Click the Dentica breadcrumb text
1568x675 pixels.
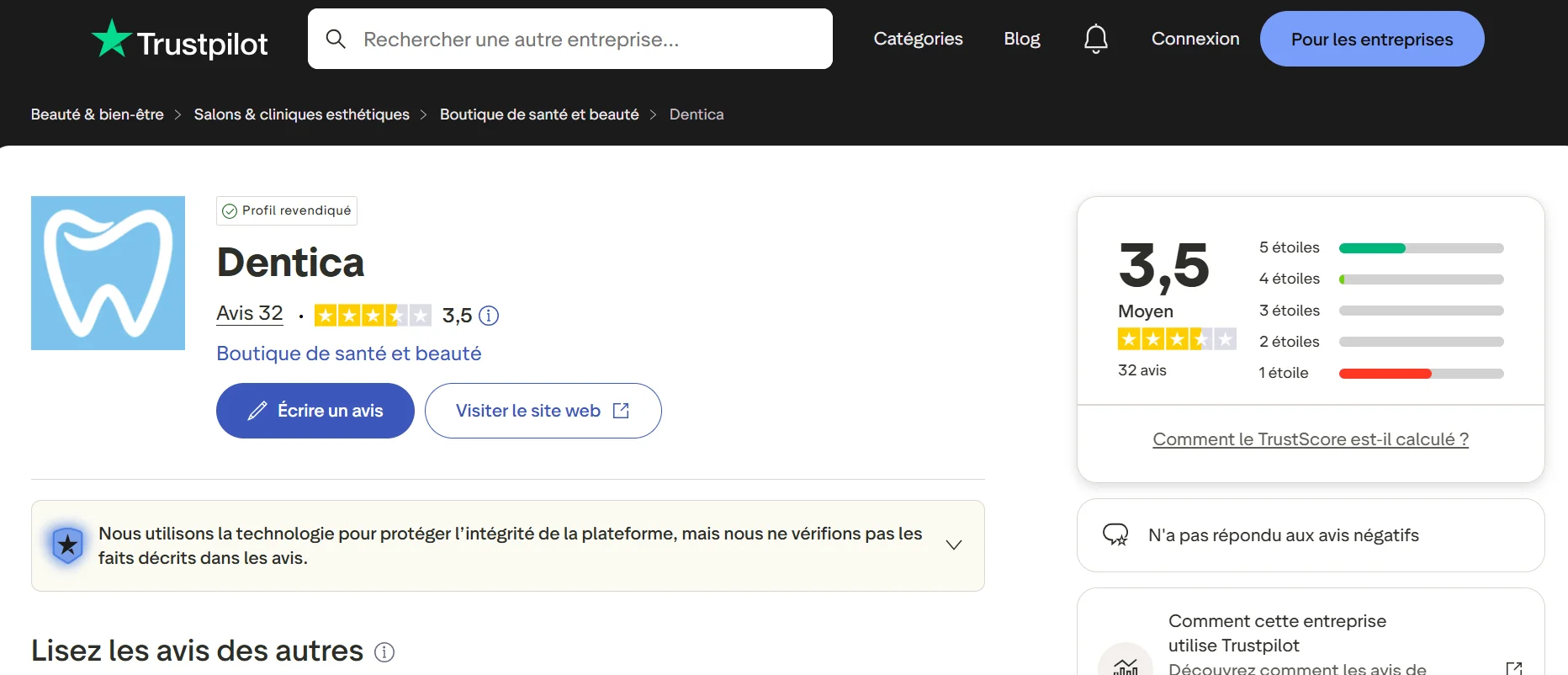(x=697, y=114)
